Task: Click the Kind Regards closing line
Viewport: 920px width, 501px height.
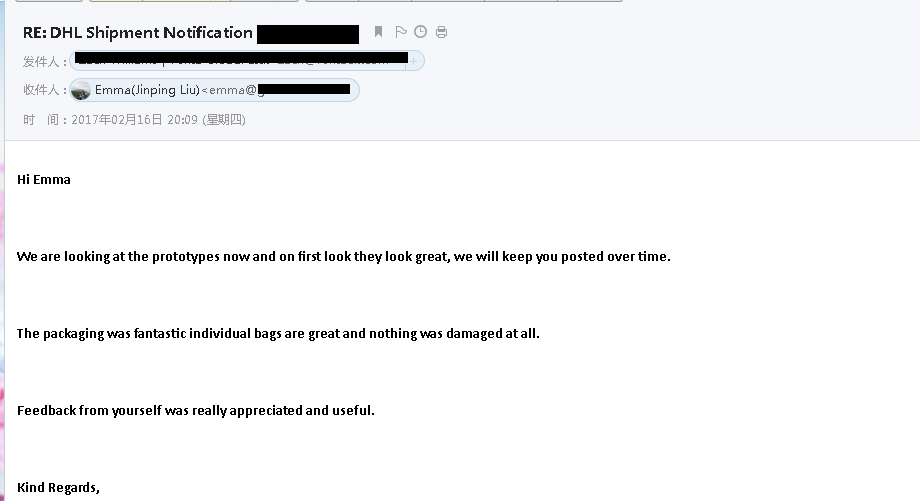Action: [x=58, y=488]
